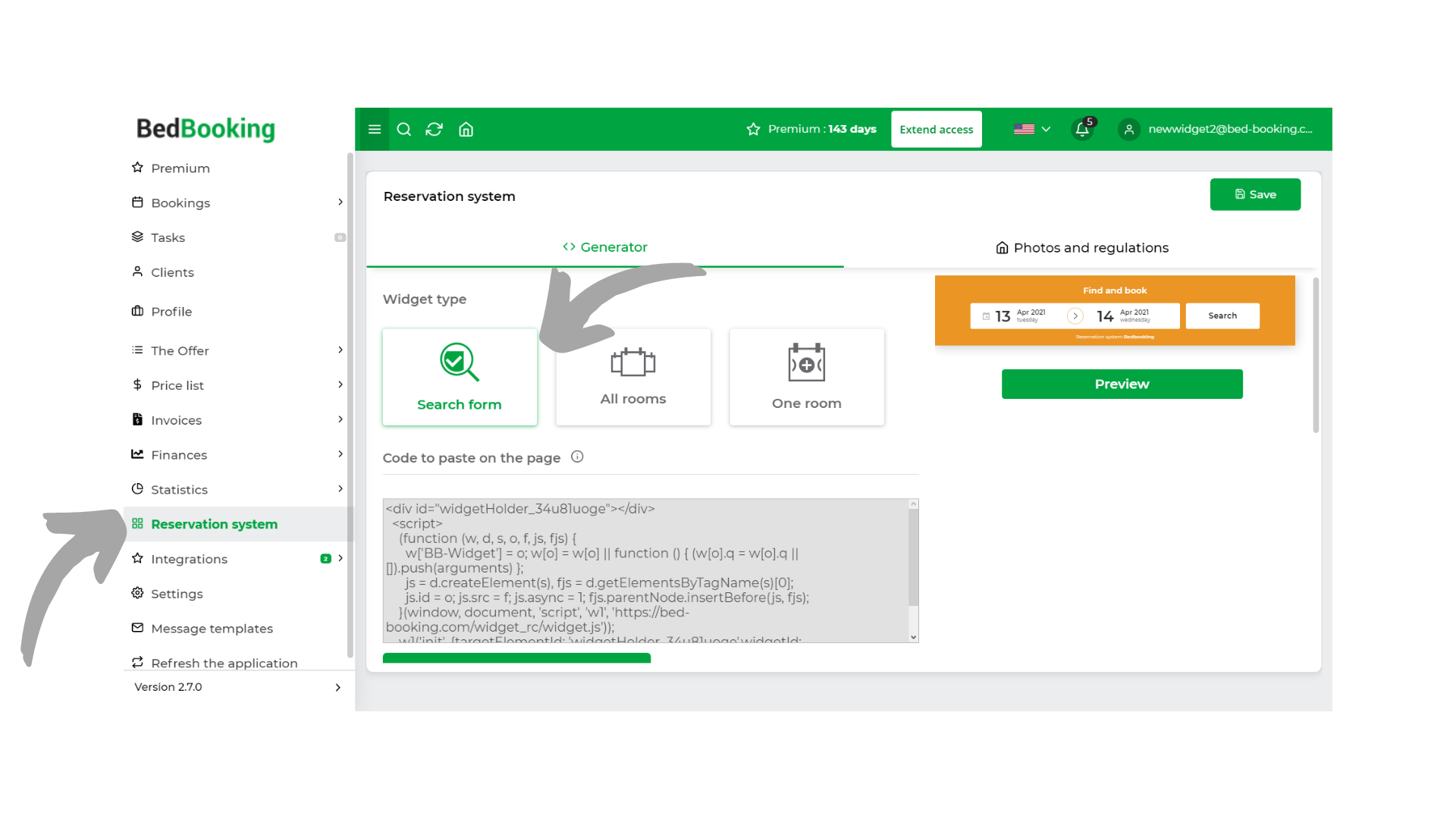1456x819 pixels.
Task: Click the Price list dollar icon
Action: point(137,385)
